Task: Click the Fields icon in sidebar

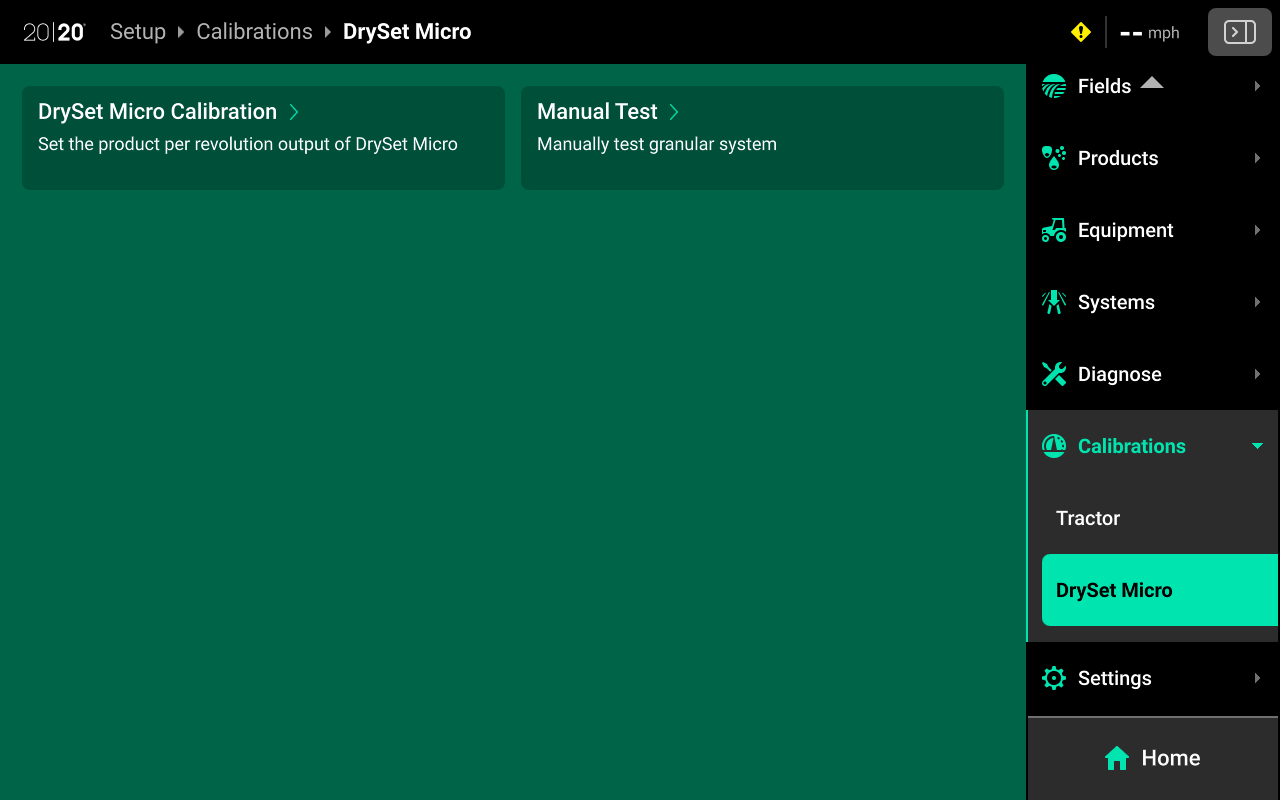Action: pos(1054,86)
